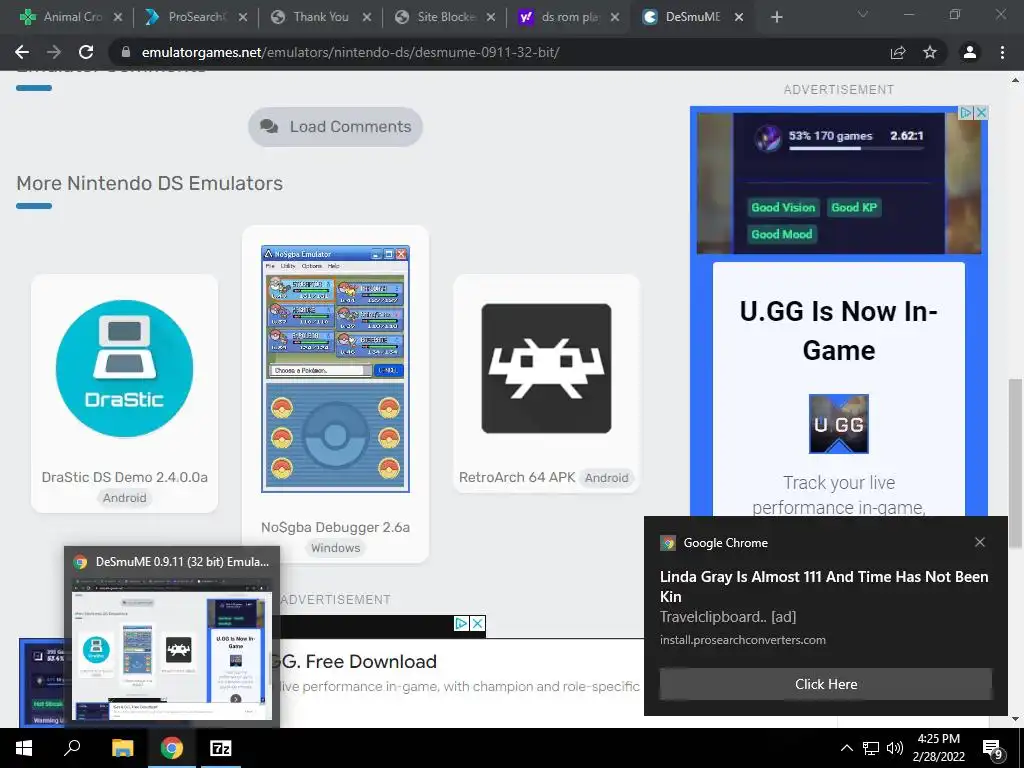Open the taskbar clock and date
The image size is (1024, 768).
click(x=938, y=748)
